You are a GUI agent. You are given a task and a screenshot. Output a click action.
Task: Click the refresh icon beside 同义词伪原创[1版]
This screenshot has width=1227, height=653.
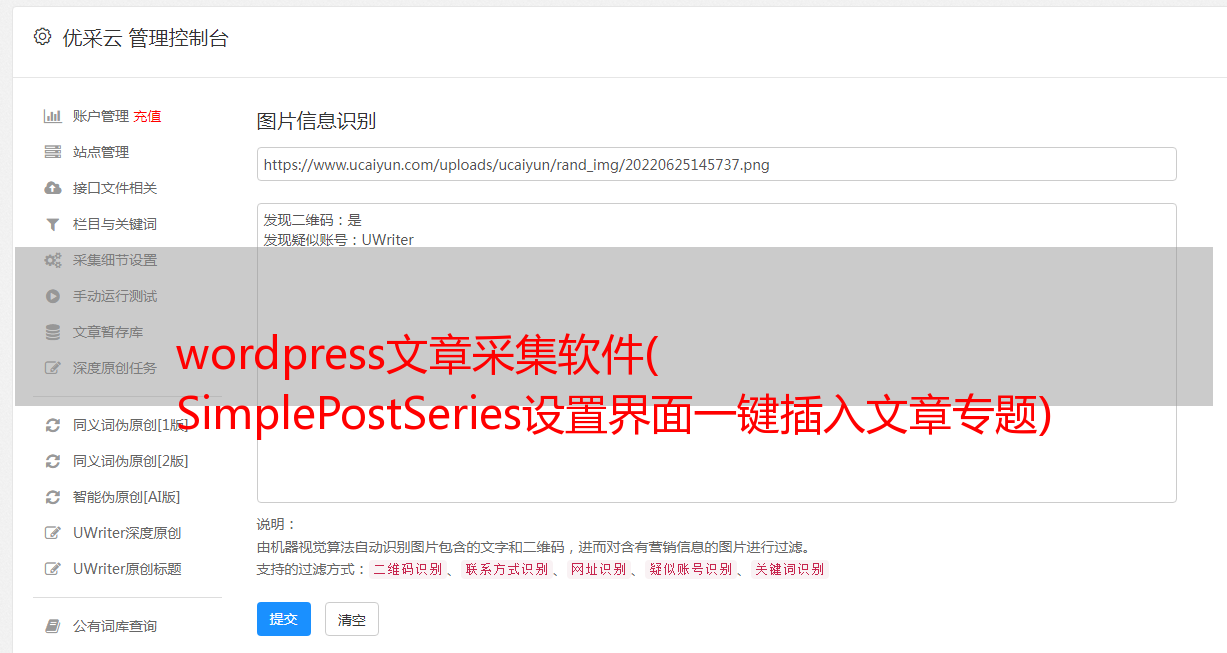click(x=53, y=425)
